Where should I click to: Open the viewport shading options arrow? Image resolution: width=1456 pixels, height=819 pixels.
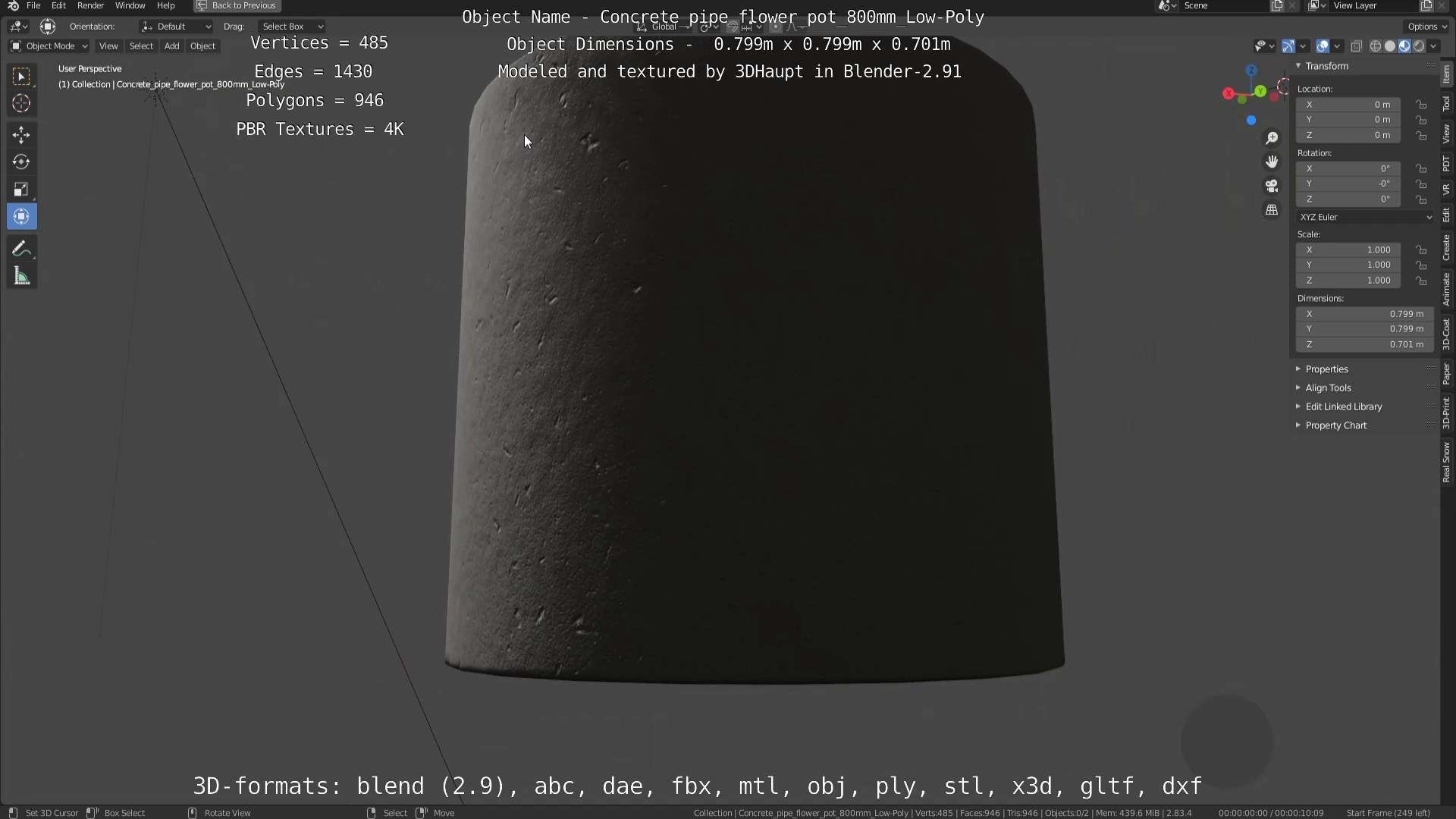click(x=1433, y=46)
